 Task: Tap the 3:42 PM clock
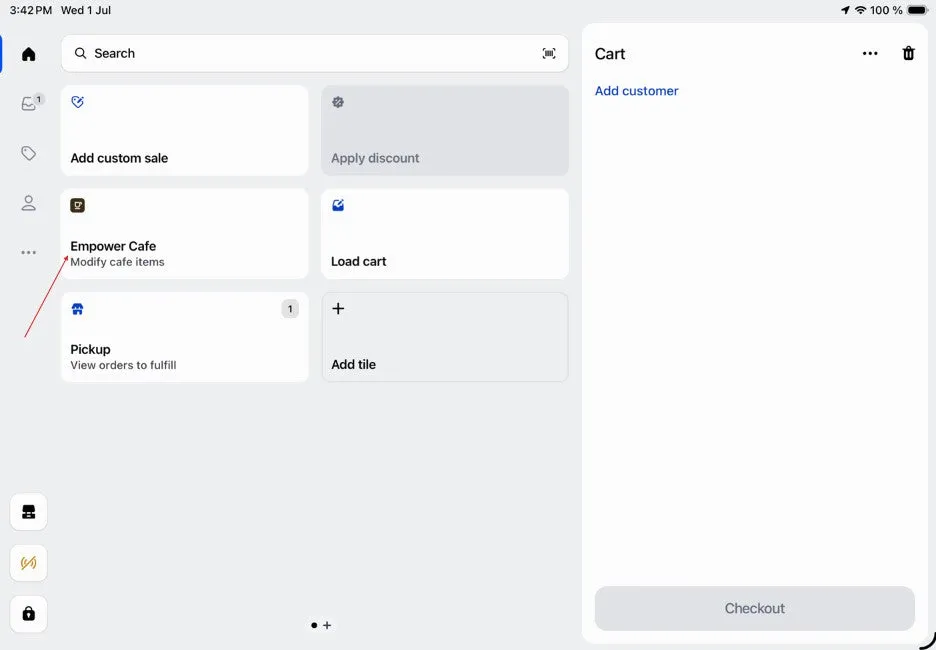pyautogui.click(x=30, y=10)
